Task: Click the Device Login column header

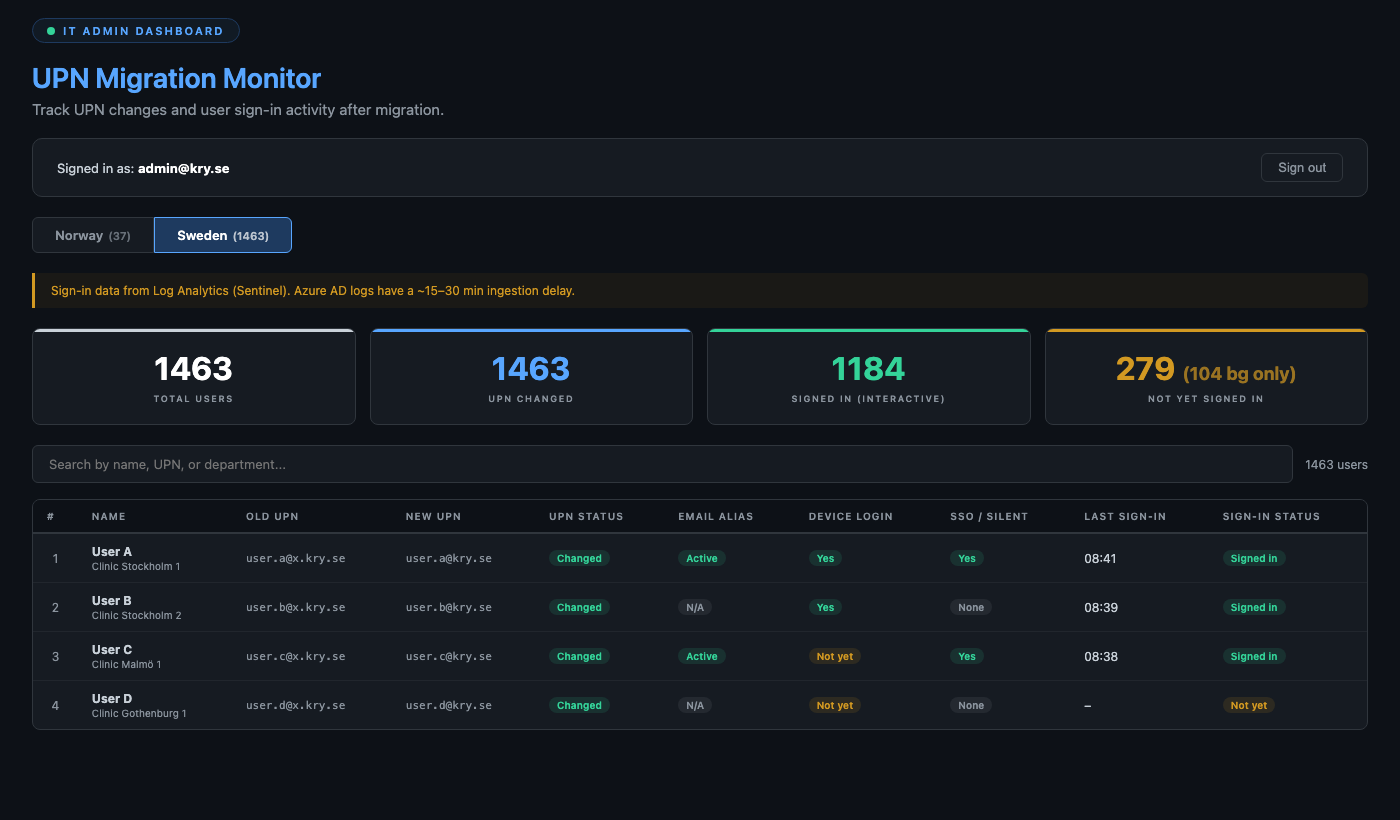Action: 851,517
